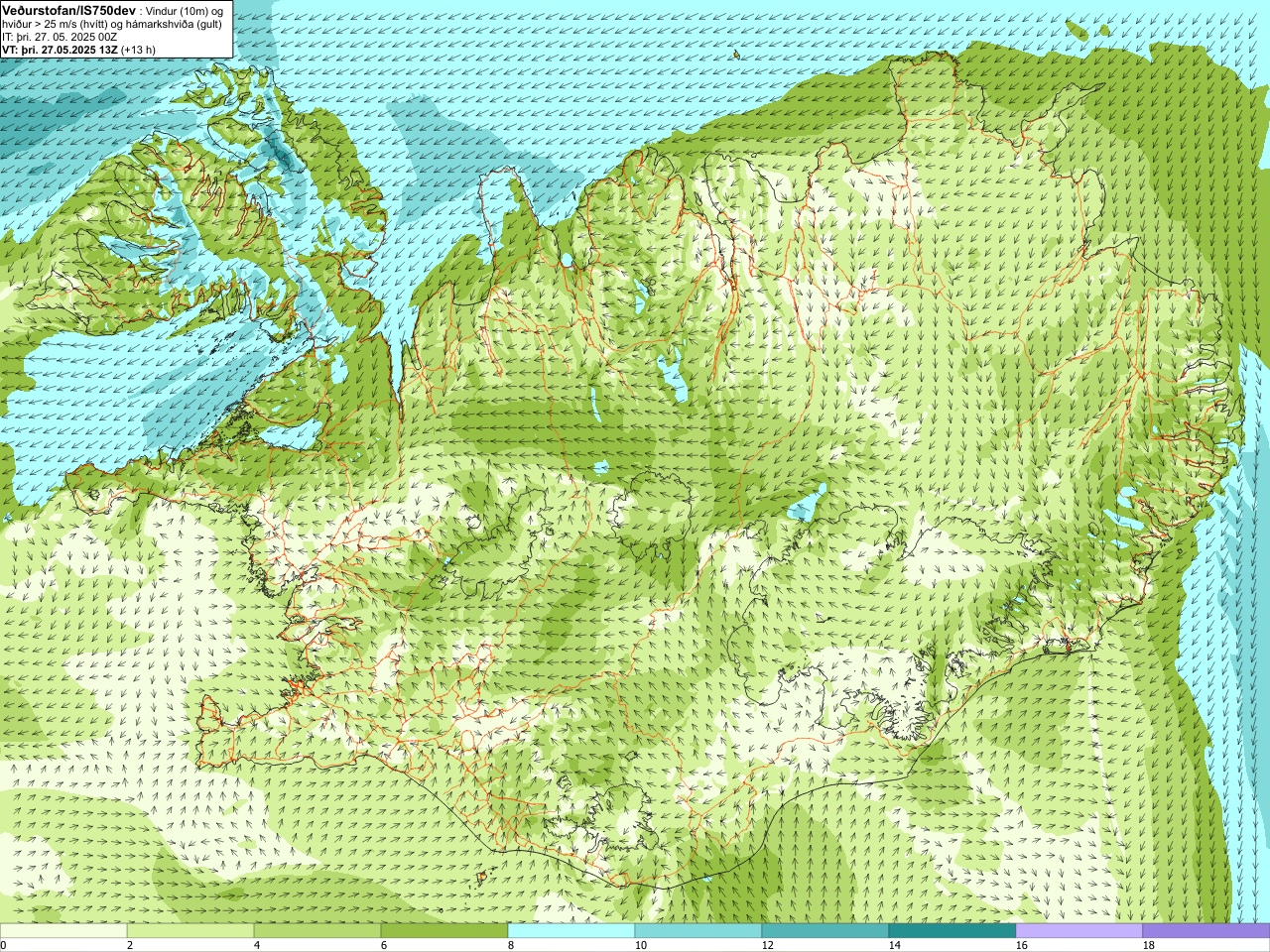This screenshot has width=1270, height=952.
Task: Click the "IT: þri. 27. 05. 2025 00Z" line
Action: click(x=61, y=37)
